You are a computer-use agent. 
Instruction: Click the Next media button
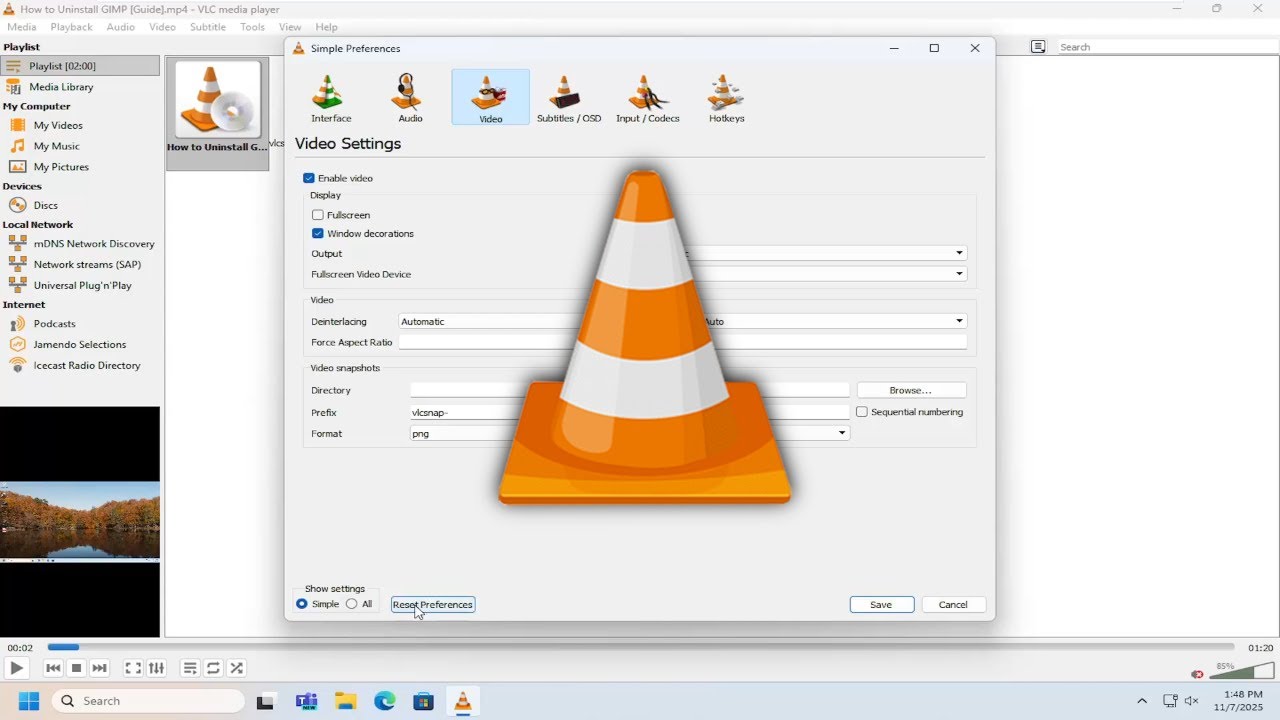(99, 668)
